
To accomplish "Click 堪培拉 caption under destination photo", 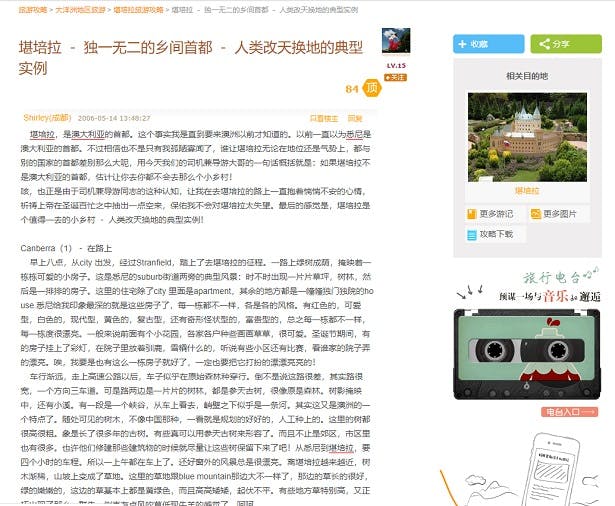I will tap(526, 189).
